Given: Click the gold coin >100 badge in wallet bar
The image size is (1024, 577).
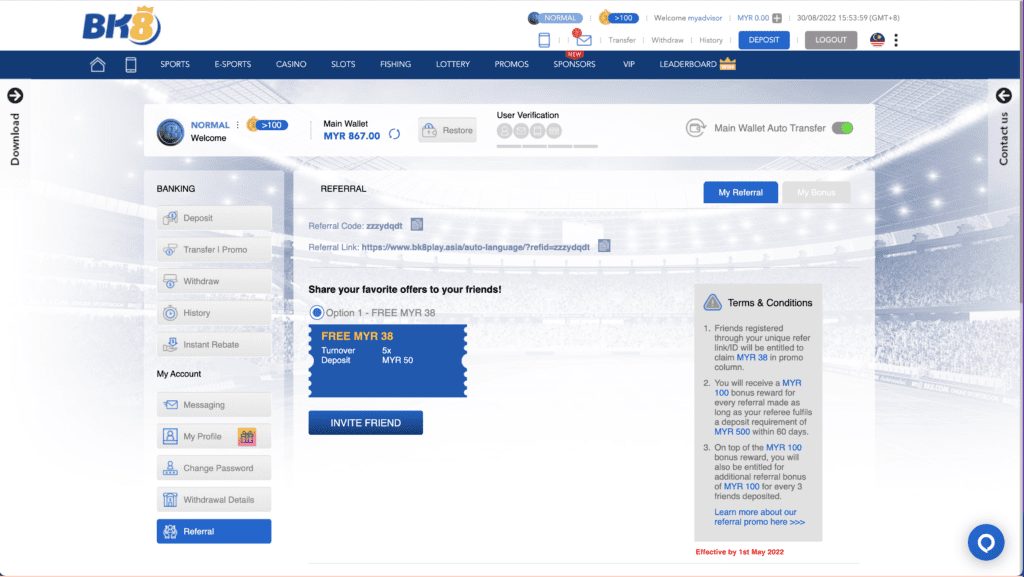Looking at the screenshot, I should (267, 125).
